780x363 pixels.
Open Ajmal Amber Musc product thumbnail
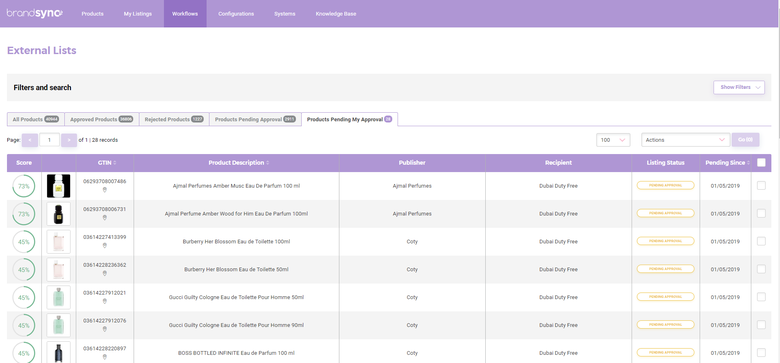pos(59,186)
